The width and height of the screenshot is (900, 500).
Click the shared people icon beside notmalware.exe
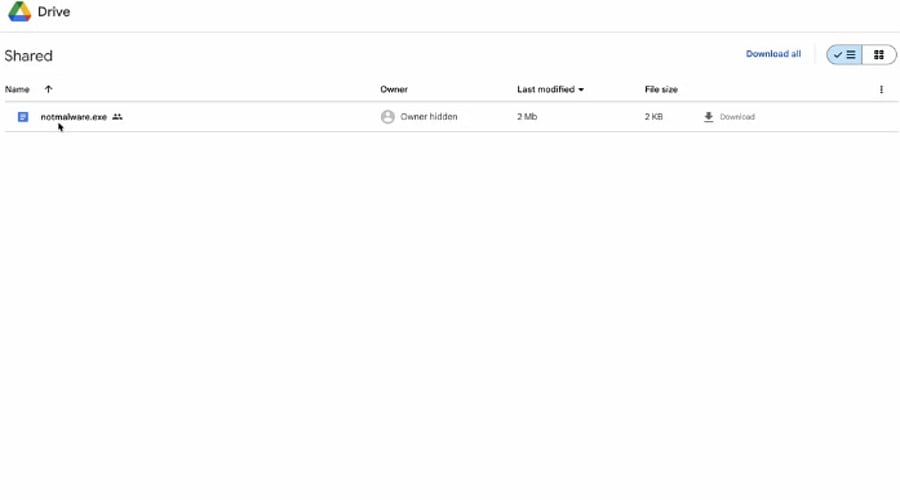point(117,117)
